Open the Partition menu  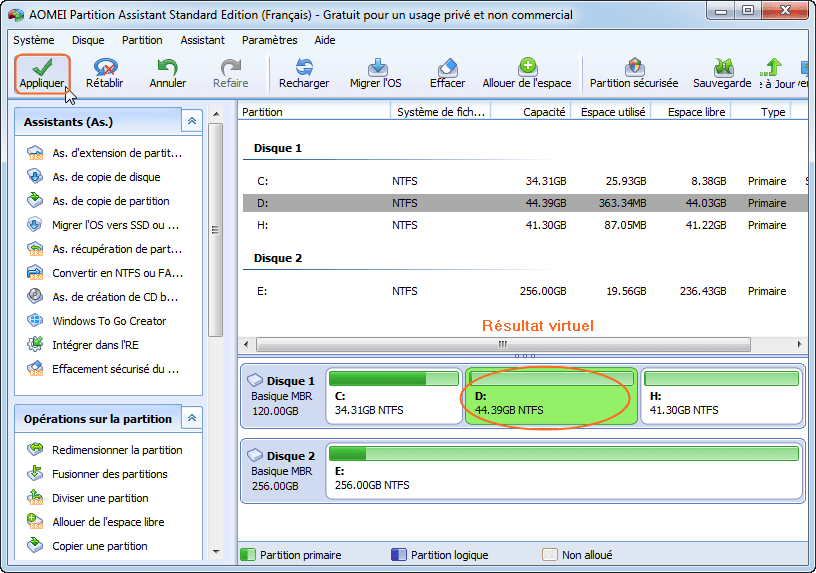tap(142, 40)
